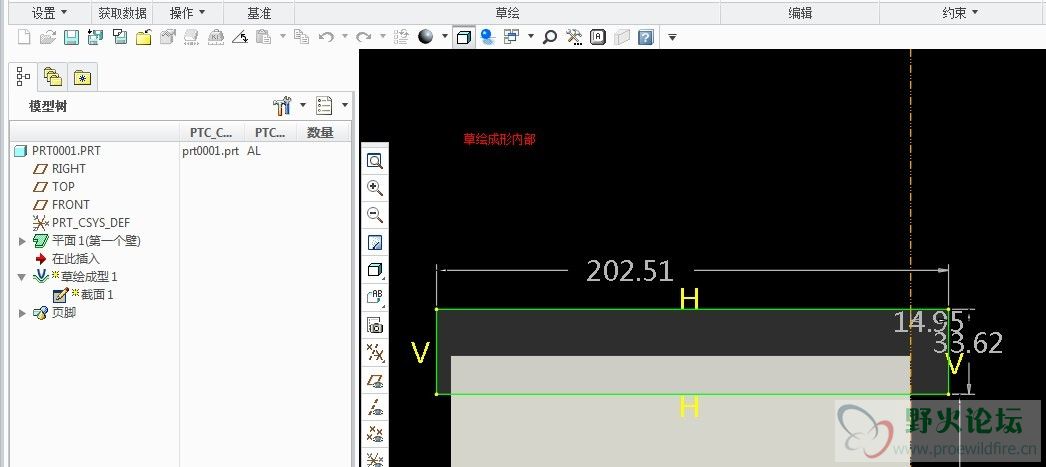Click the shaded sphere appearance icon
Screen dimensions: 1046x467
click(426, 37)
